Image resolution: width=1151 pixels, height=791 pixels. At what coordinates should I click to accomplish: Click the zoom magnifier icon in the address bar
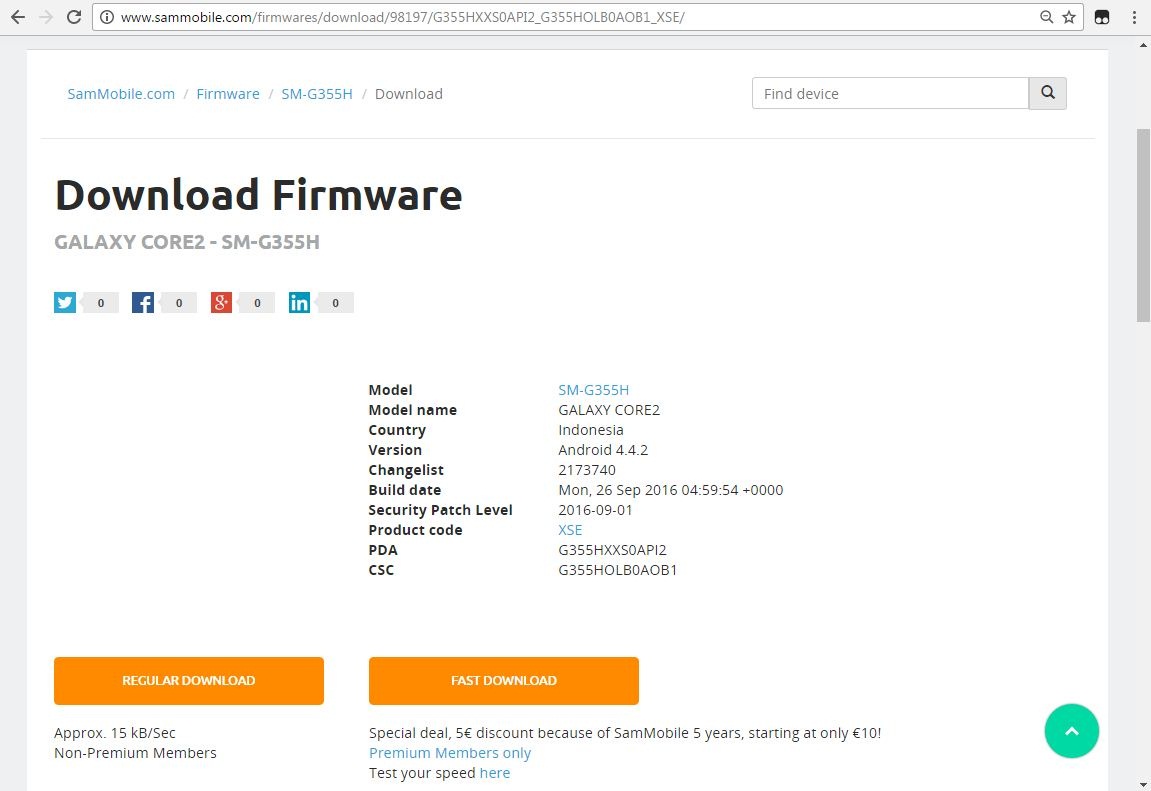(x=1047, y=17)
